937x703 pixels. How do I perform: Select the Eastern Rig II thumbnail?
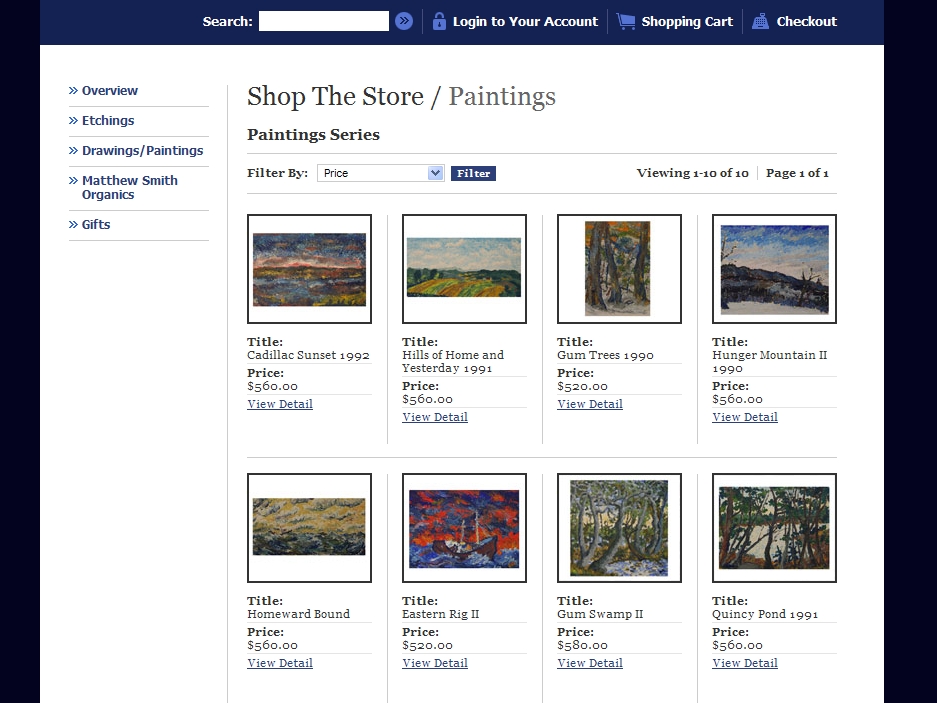(464, 528)
